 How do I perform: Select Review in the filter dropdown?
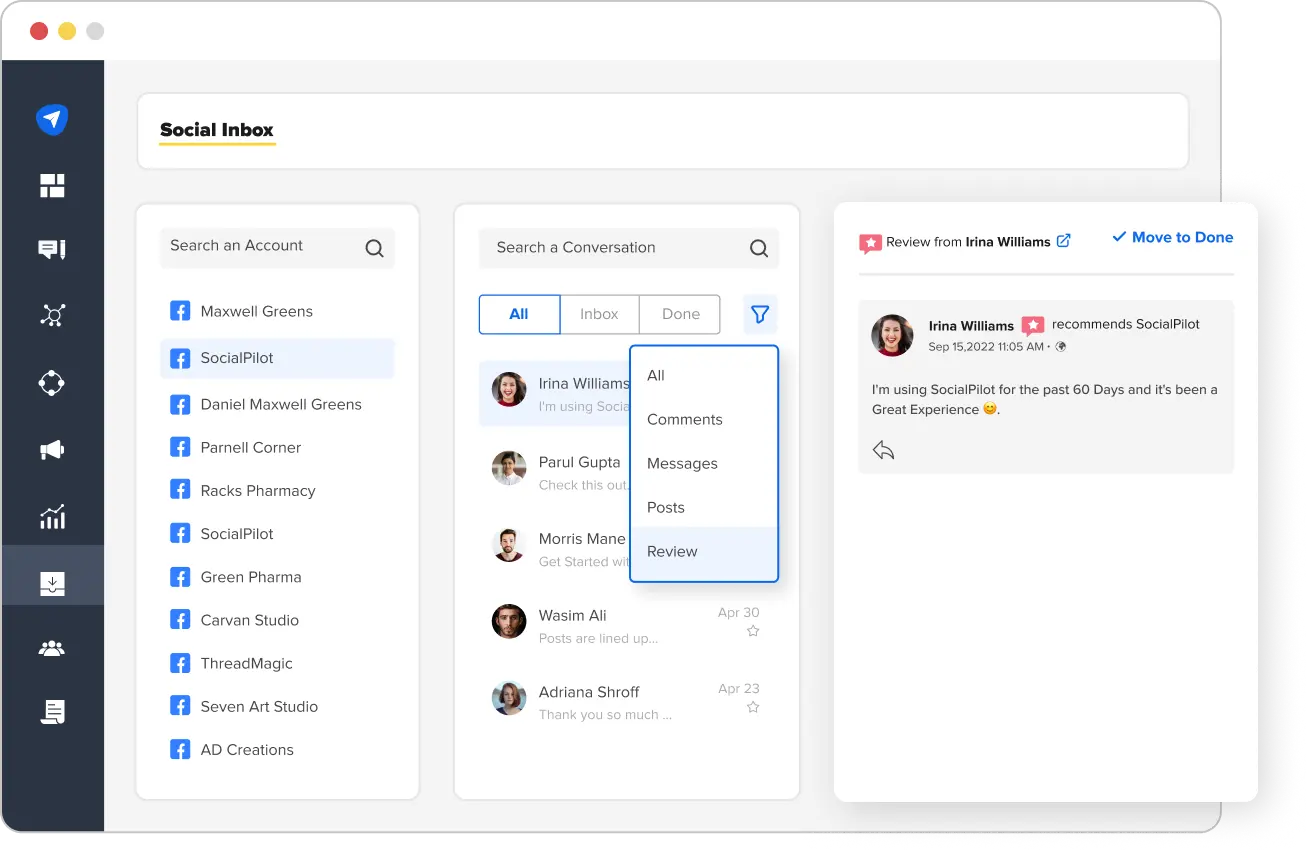704,551
